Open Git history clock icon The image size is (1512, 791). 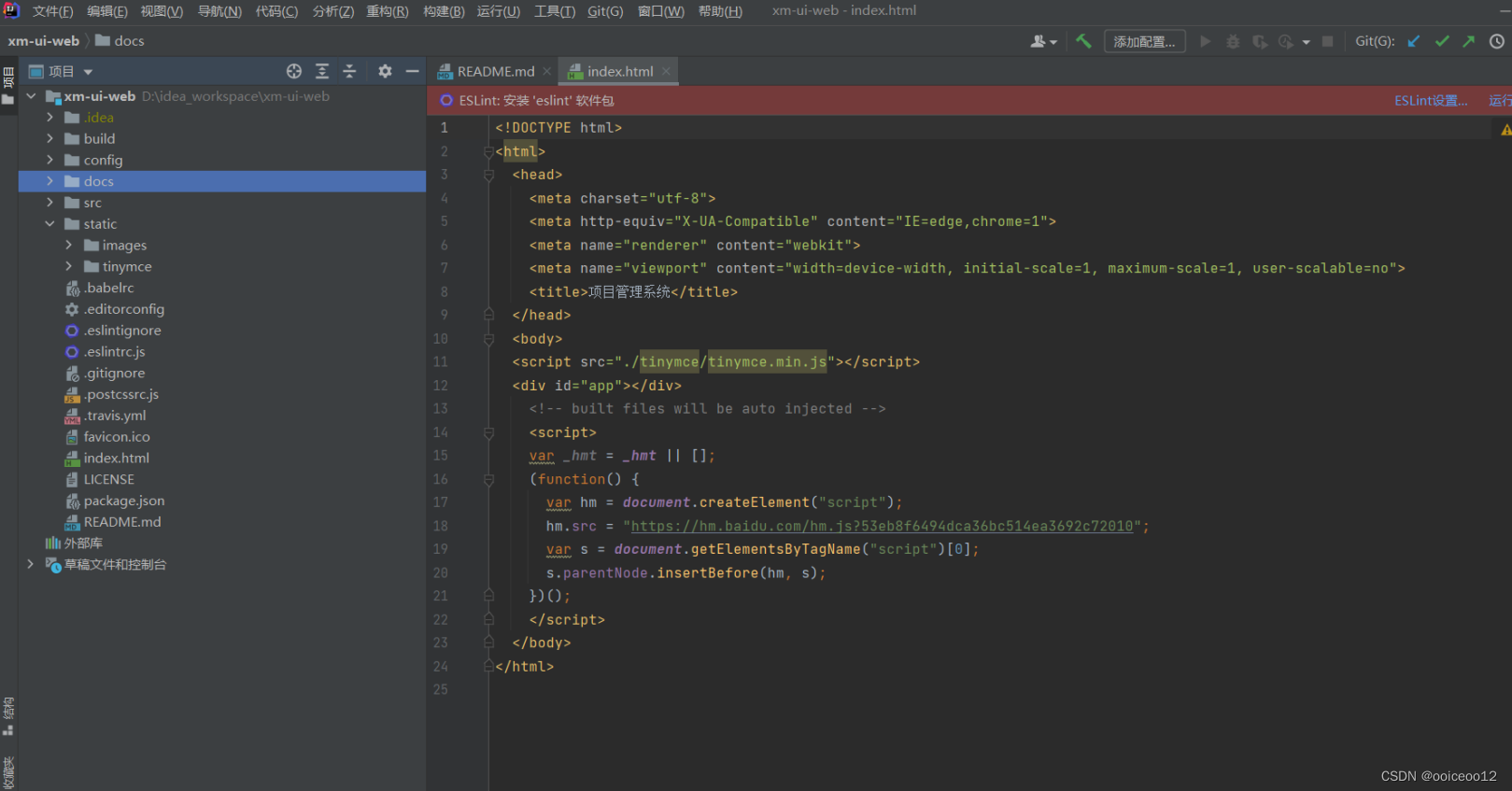tap(1496, 41)
